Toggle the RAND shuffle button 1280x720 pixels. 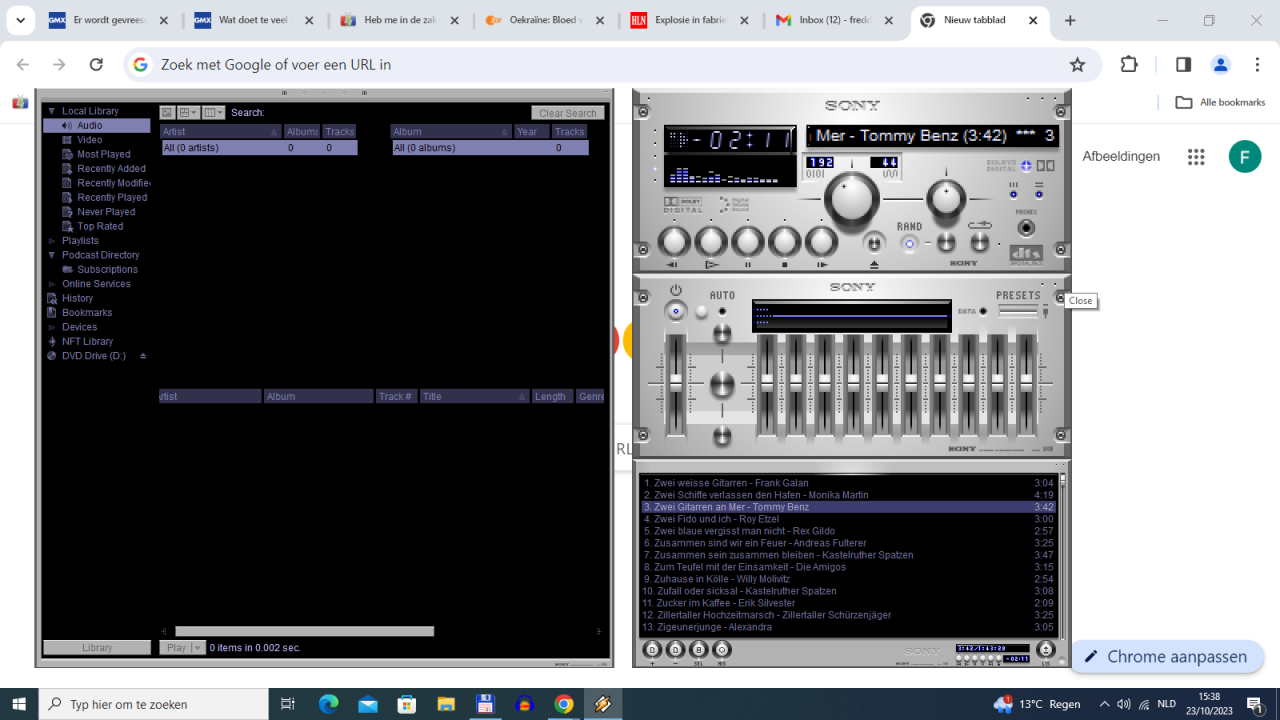click(x=909, y=243)
